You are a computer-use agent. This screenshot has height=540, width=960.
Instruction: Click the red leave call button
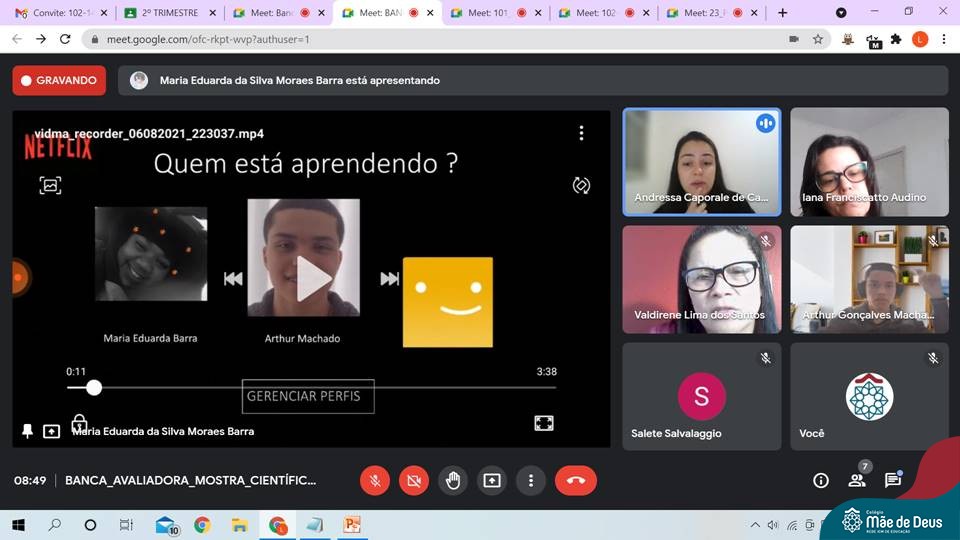pyautogui.click(x=575, y=481)
